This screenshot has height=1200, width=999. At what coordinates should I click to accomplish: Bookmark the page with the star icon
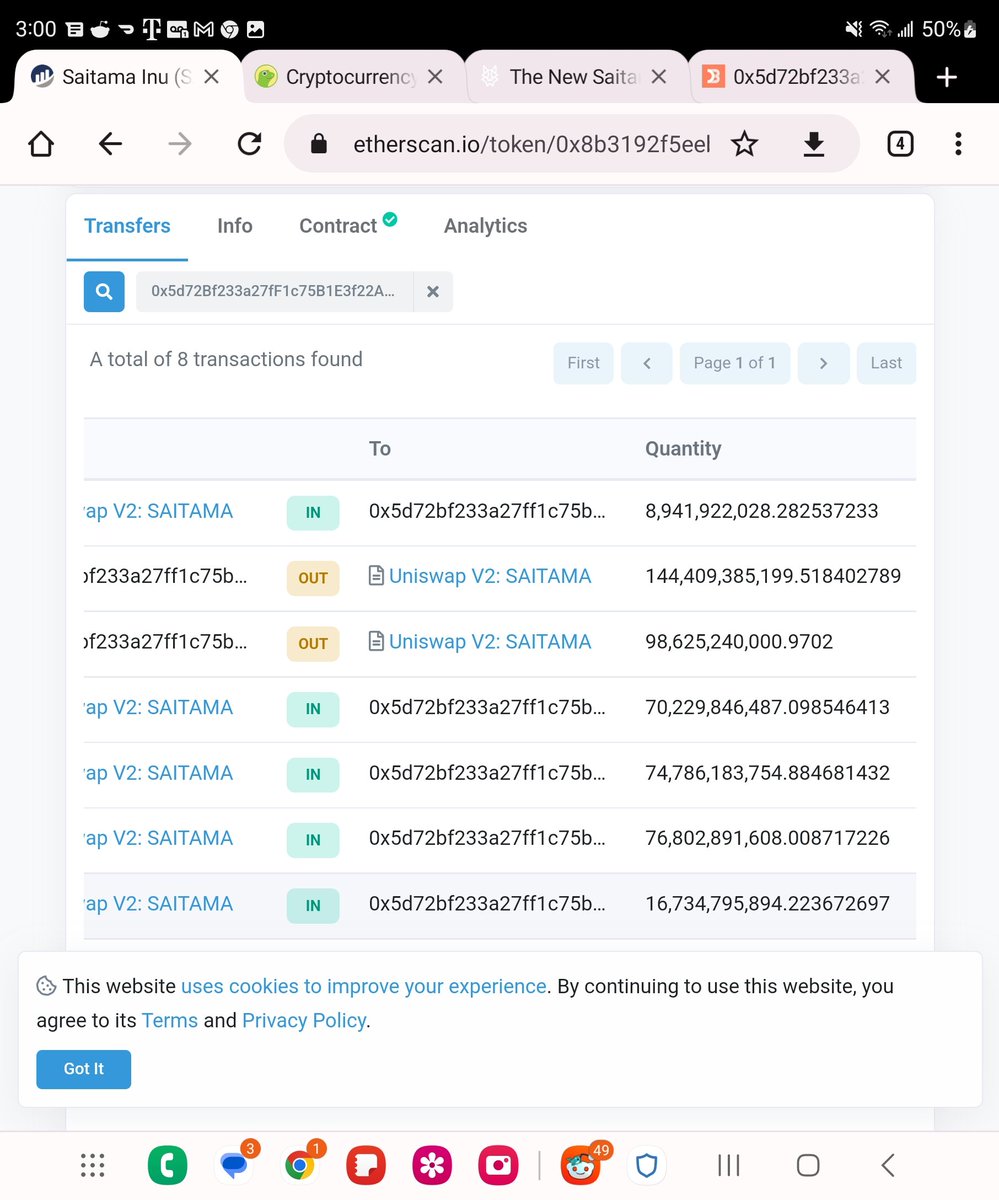click(x=744, y=144)
